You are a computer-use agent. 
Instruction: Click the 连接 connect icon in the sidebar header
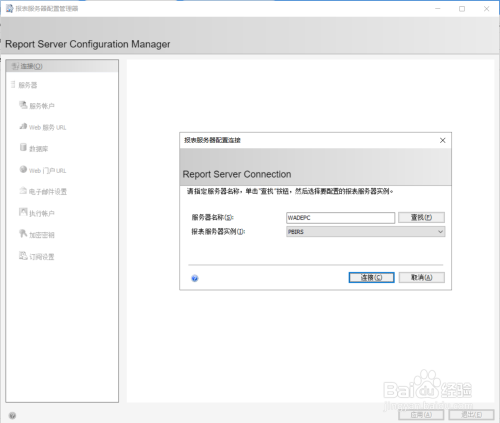15,66
